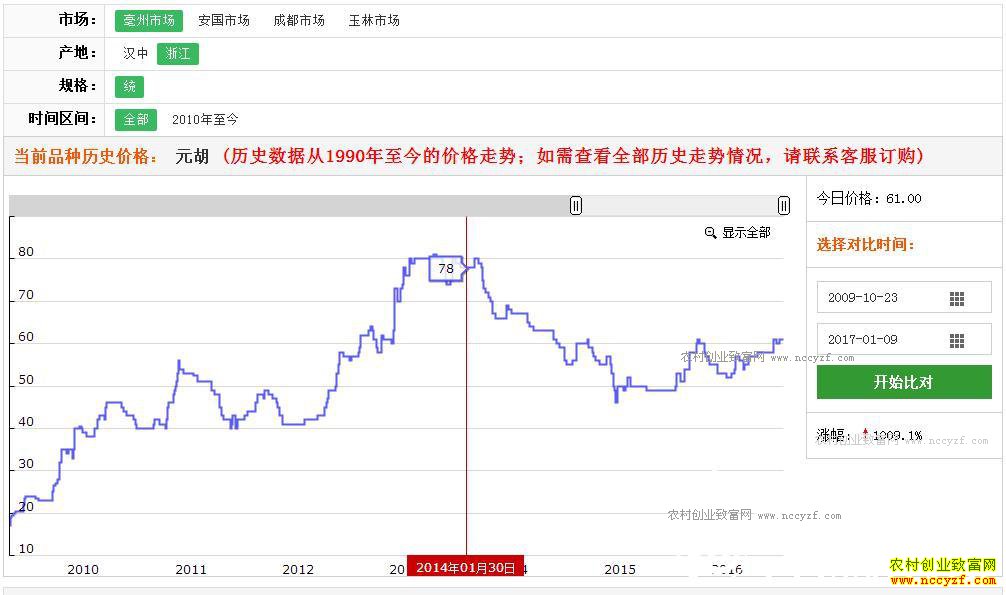
Task: Click the end date field 2017-01-09
Action: (x=877, y=340)
